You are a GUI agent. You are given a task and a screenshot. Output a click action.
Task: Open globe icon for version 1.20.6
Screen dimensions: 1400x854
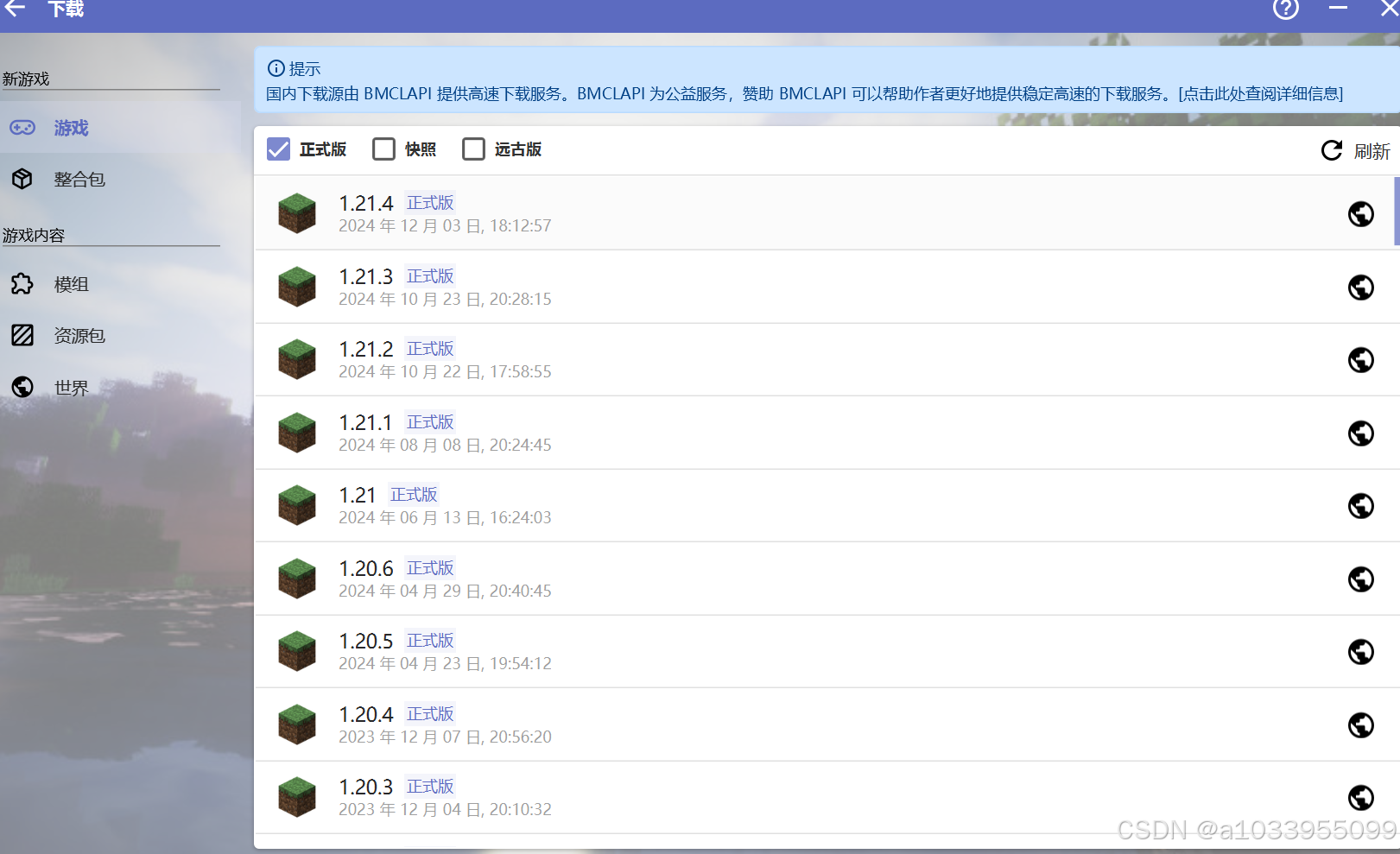(x=1361, y=579)
